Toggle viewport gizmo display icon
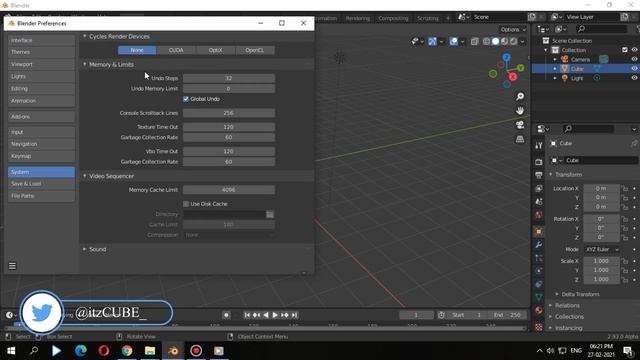Screen dimensions: 640x360 click(x=432, y=41)
